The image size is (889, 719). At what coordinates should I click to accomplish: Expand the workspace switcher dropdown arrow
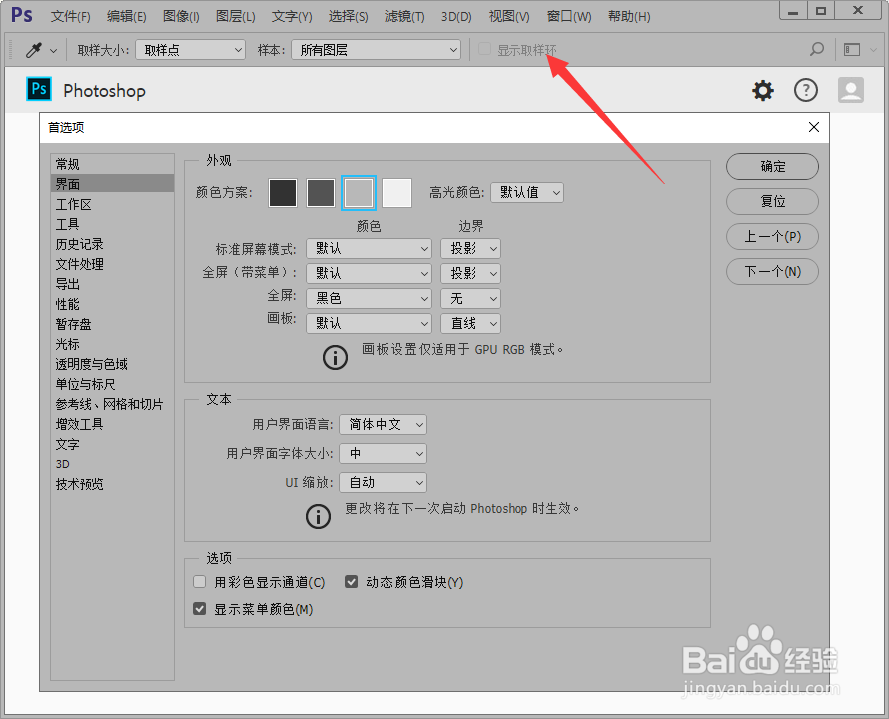pyautogui.click(x=873, y=50)
